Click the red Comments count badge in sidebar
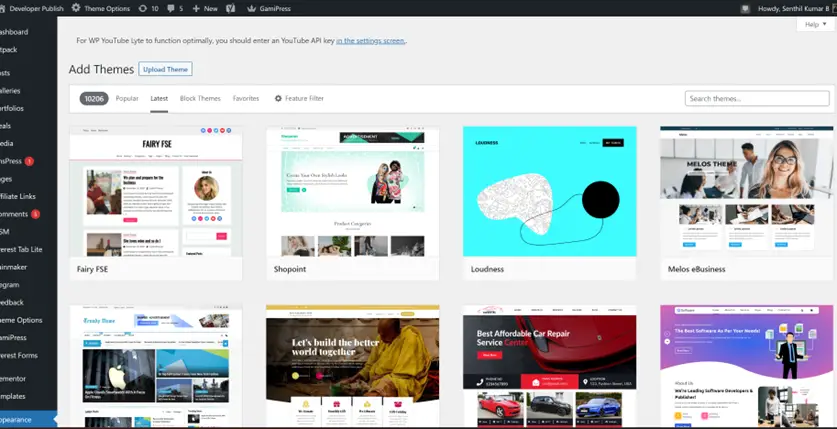Screen dimensions: 837x429 [35, 214]
